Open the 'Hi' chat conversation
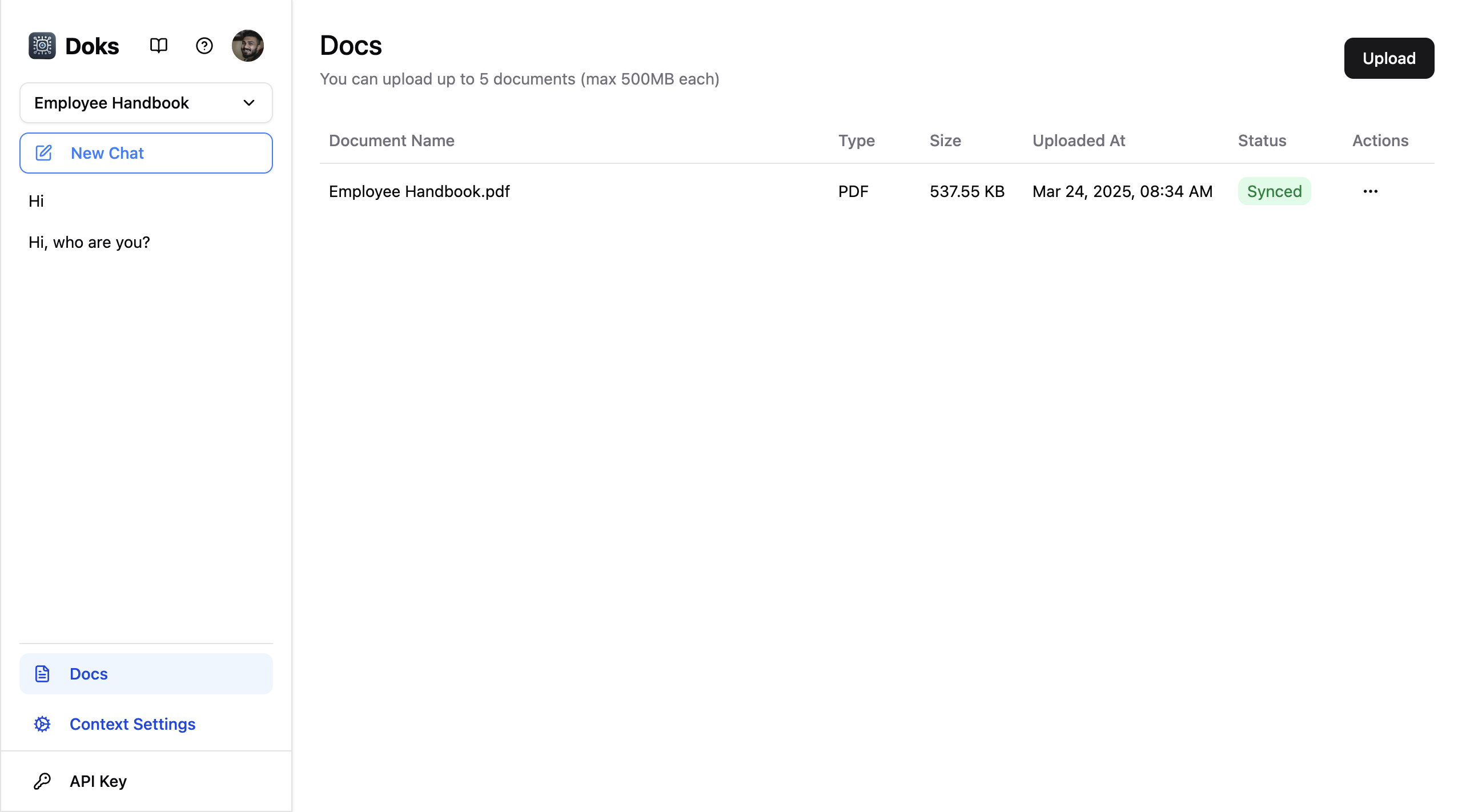 click(x=36, y=201)
